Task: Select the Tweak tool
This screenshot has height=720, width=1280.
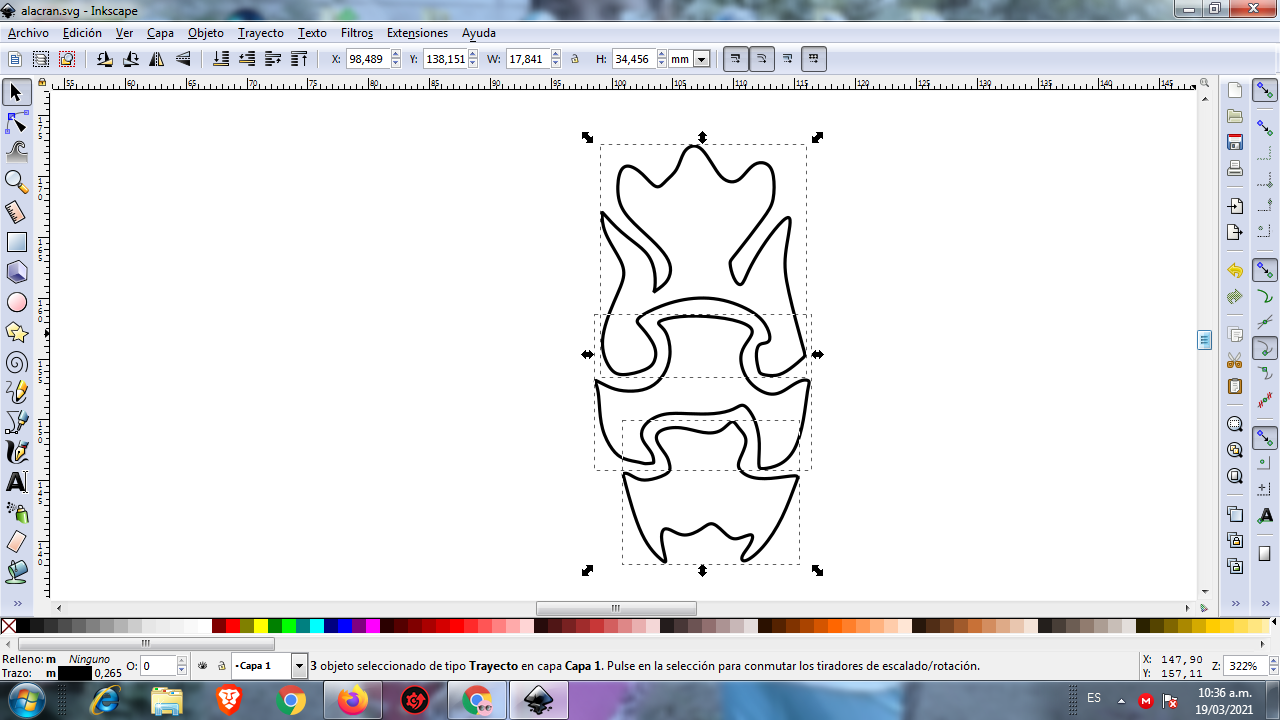Action: click(16, 152)
